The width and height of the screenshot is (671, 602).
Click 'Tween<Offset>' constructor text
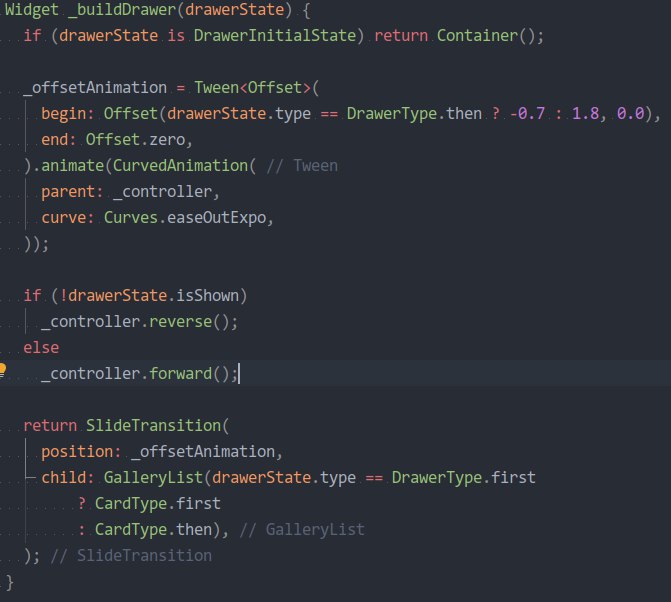pyautogui.click(x=252, y=88)
